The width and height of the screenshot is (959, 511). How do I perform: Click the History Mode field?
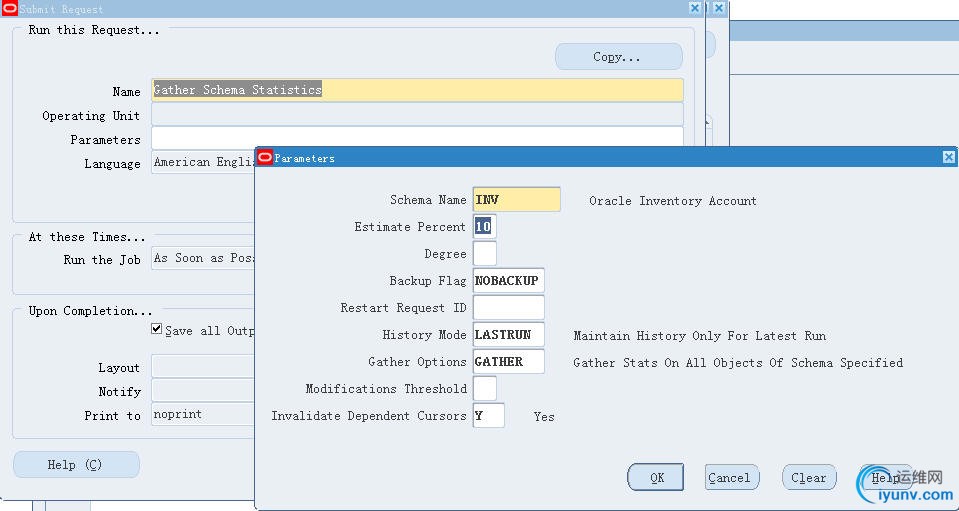click(508, 334)
